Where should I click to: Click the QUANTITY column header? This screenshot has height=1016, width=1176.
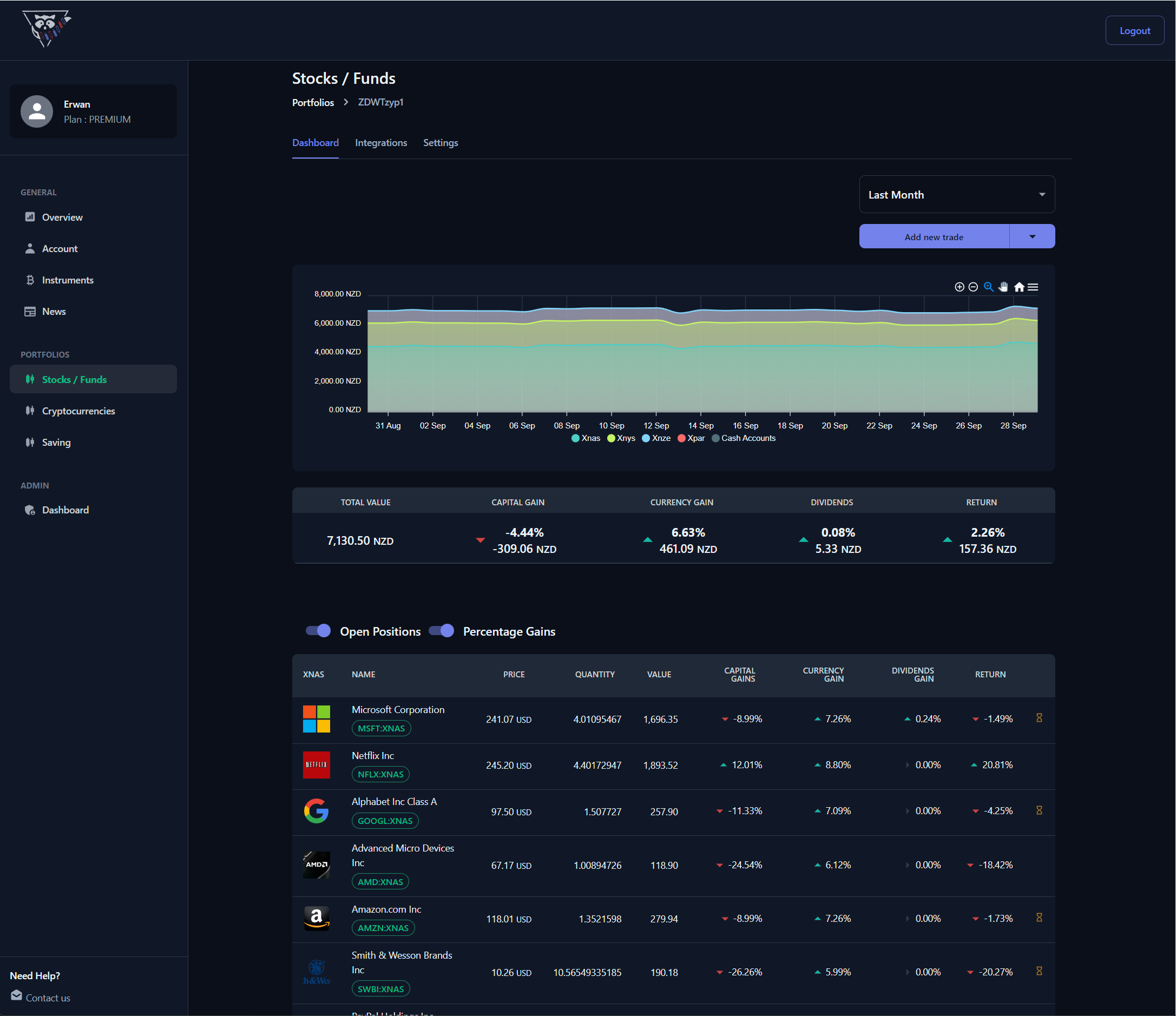595,675
